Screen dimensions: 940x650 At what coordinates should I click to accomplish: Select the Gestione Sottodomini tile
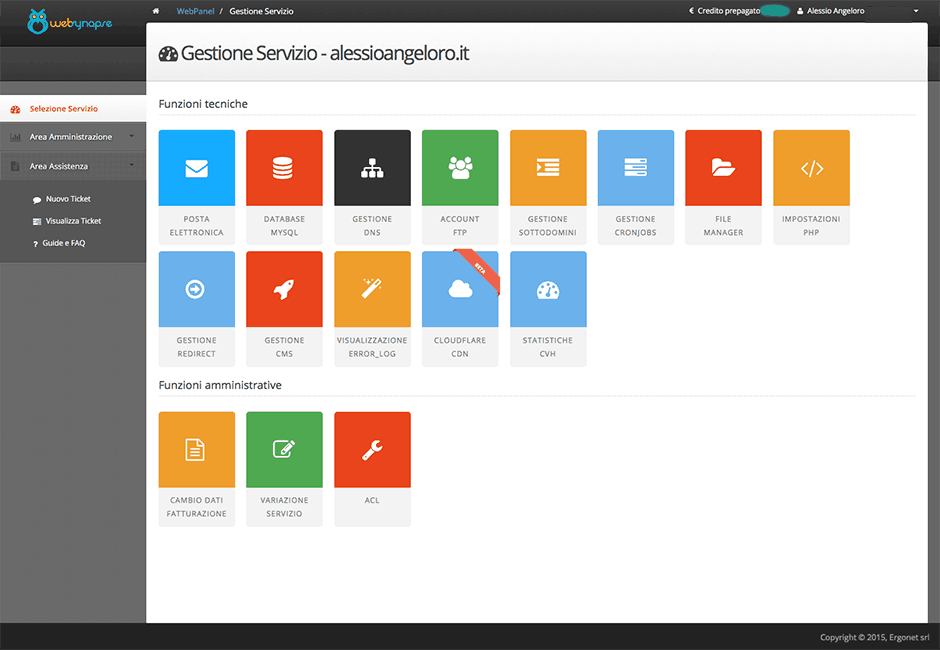pyautogui.click(x=548, y=168)
